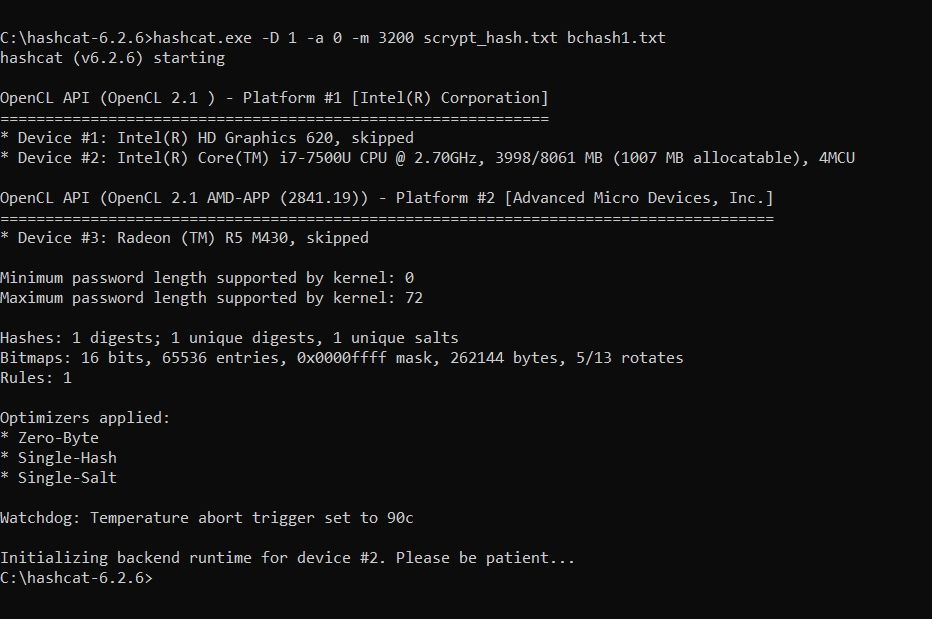Click the 'Optimizers applied:' heading
Screen dimensions: 932x619
(x=85, y=418)
